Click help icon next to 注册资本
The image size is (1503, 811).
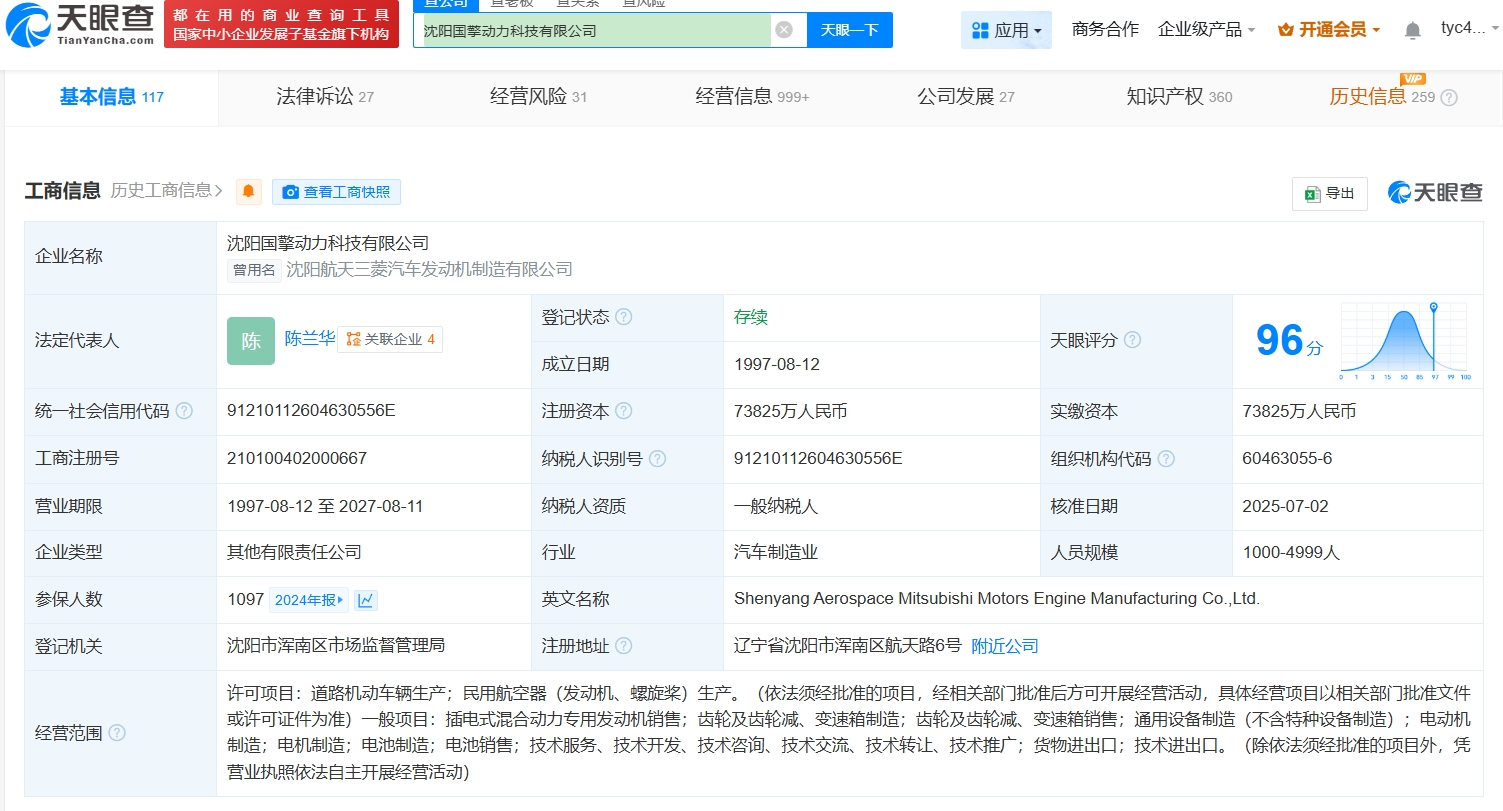[x=624, y=411]
